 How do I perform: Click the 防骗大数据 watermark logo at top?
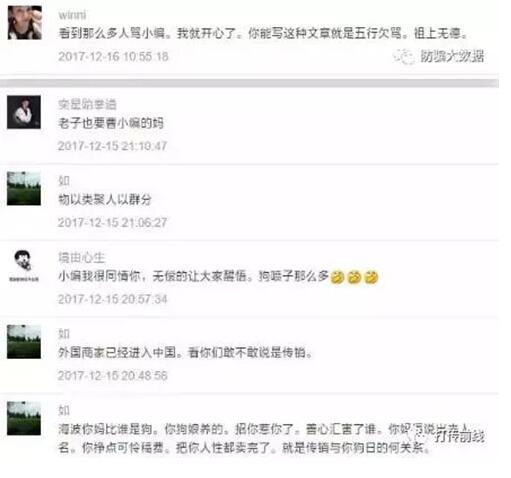point(439,56)
